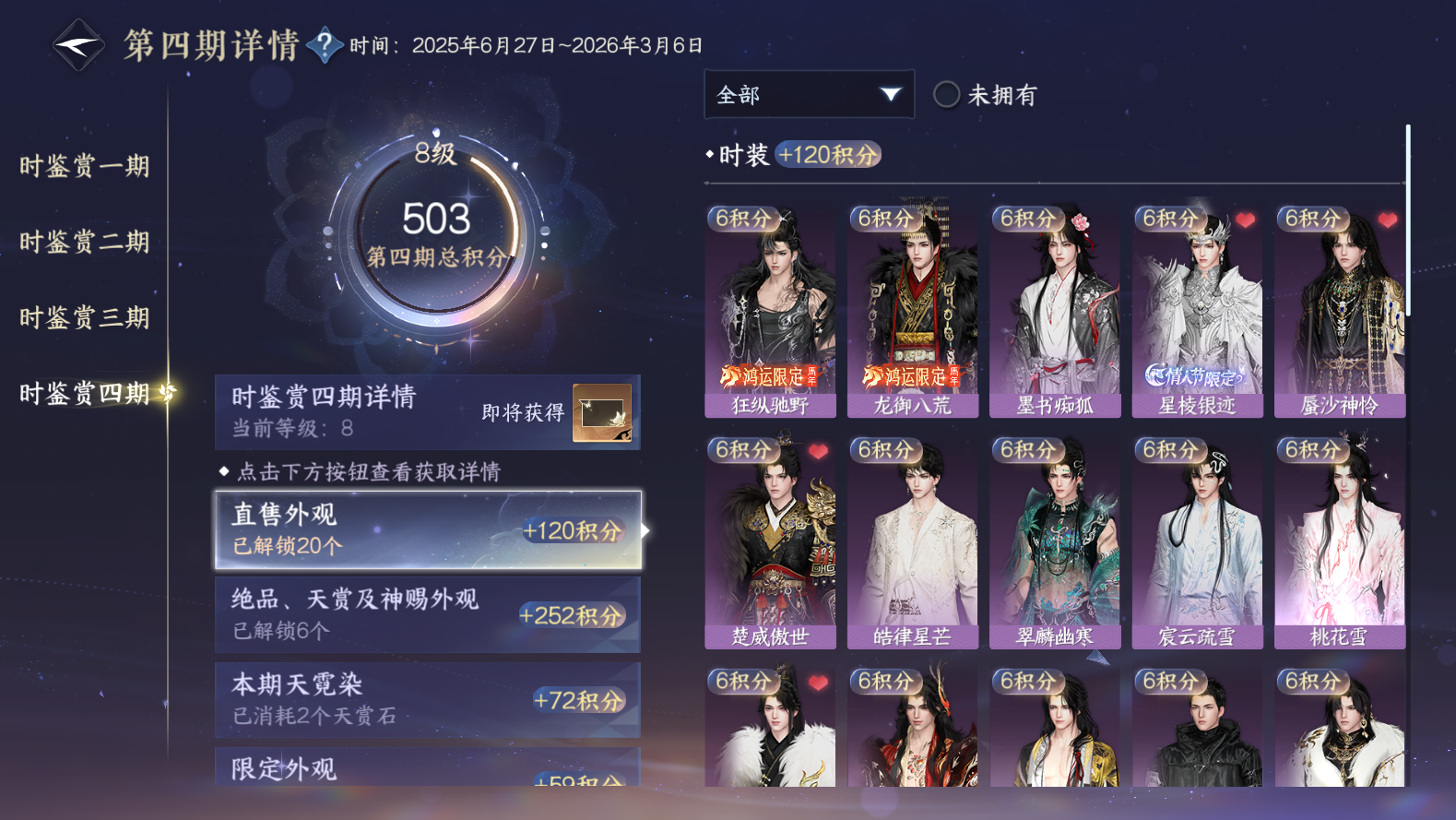Click the back arrow diamond icon
This screenshot has width=1456, height=820.
click(x=77, y=44)
